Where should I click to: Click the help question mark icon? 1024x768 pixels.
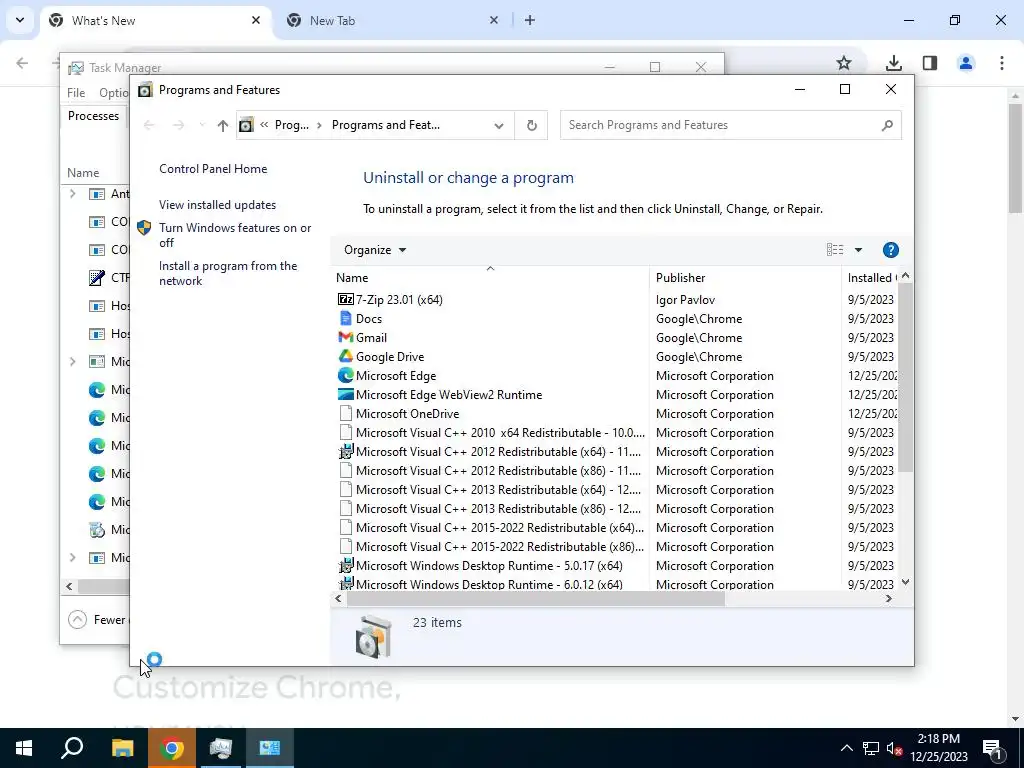click(x=890, y=250)
